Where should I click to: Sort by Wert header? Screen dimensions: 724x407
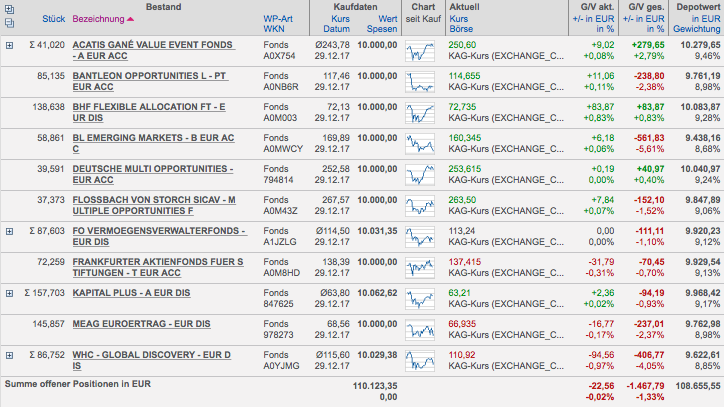click(x=388, y=19)
